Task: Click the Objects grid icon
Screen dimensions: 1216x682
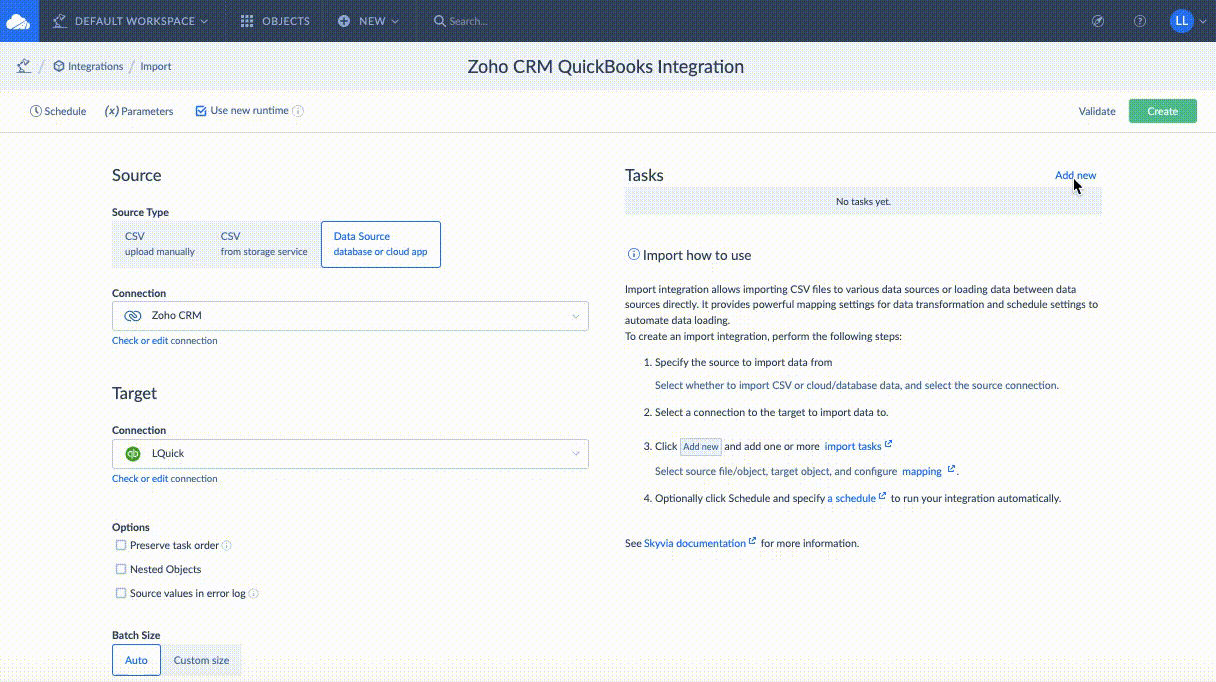Action: tap(247, 21)
